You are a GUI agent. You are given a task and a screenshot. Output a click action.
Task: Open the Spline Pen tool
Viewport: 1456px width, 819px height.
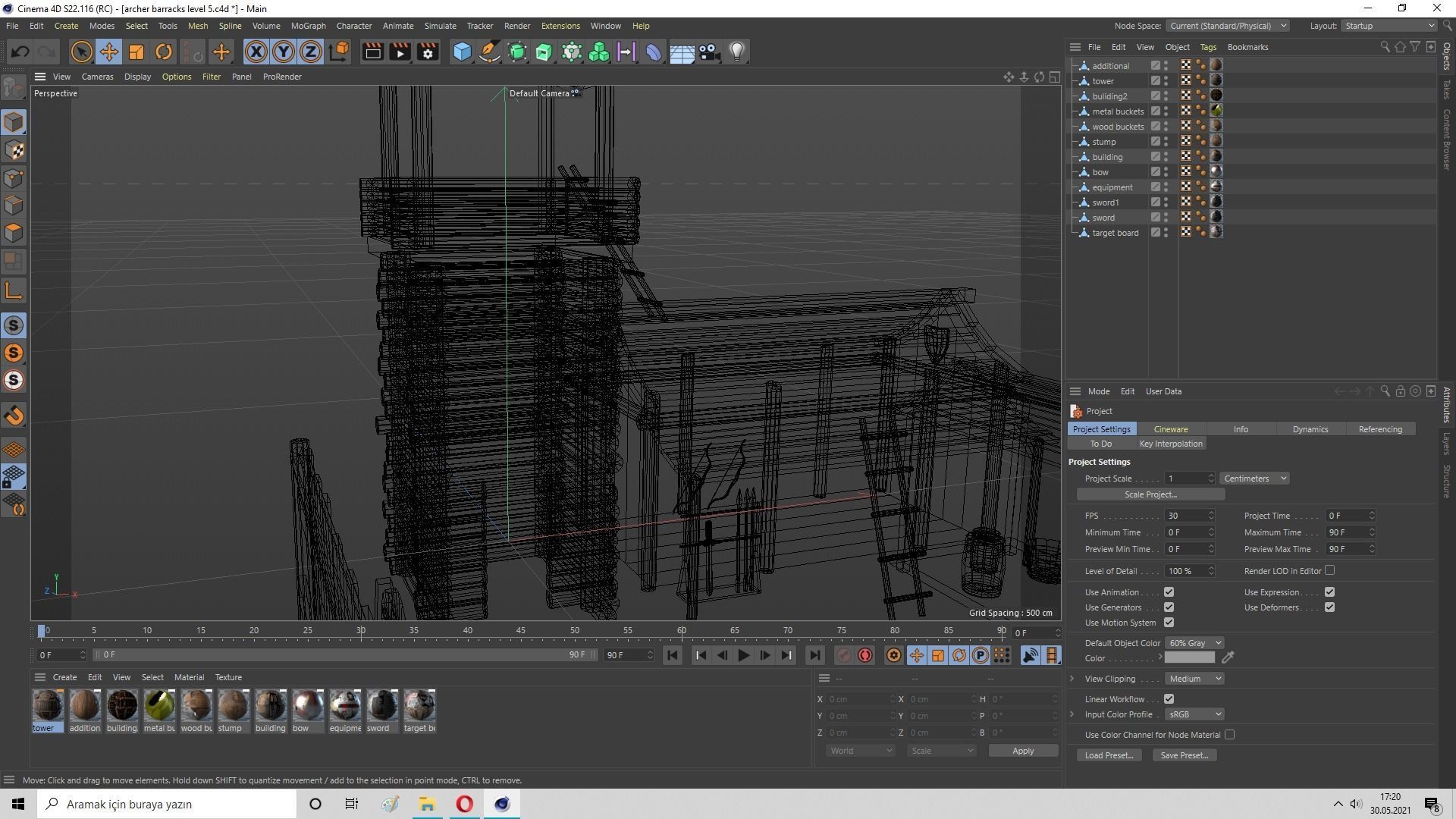[x=489, y=52]
